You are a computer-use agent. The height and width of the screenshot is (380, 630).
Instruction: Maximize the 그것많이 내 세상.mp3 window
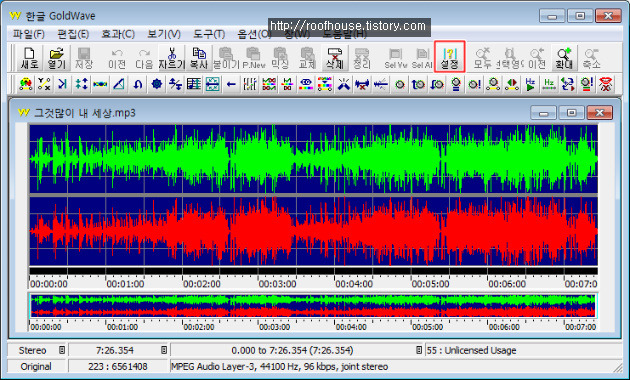click(x=571, y=113)
